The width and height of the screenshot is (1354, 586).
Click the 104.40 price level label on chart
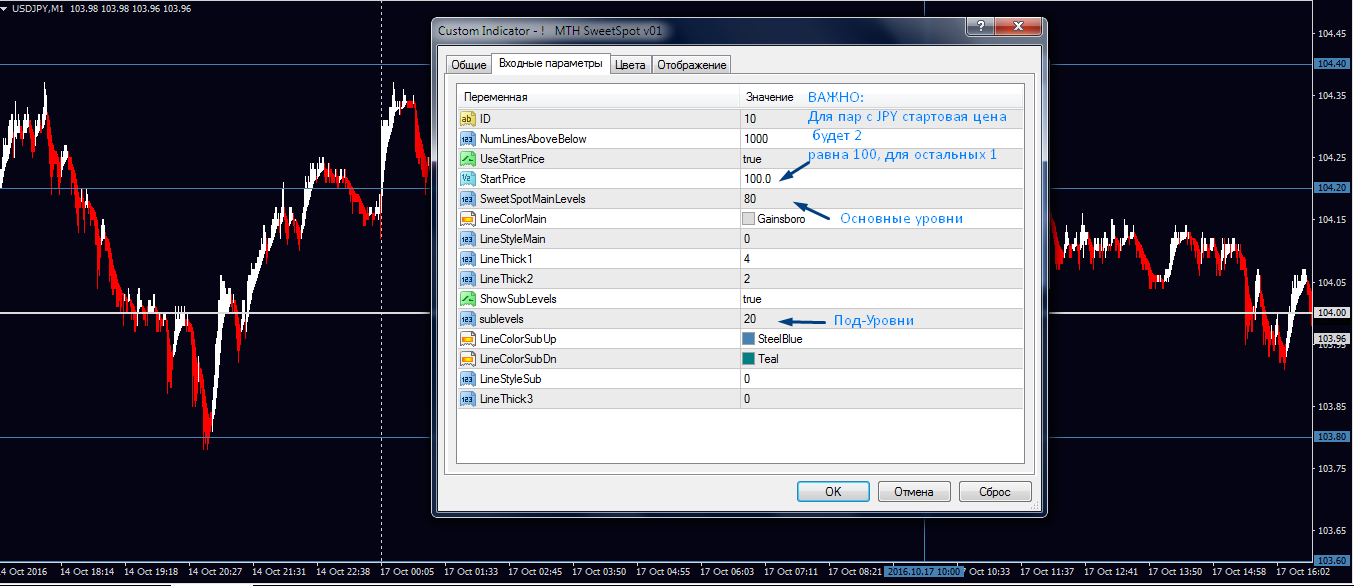pos(1332,64)
